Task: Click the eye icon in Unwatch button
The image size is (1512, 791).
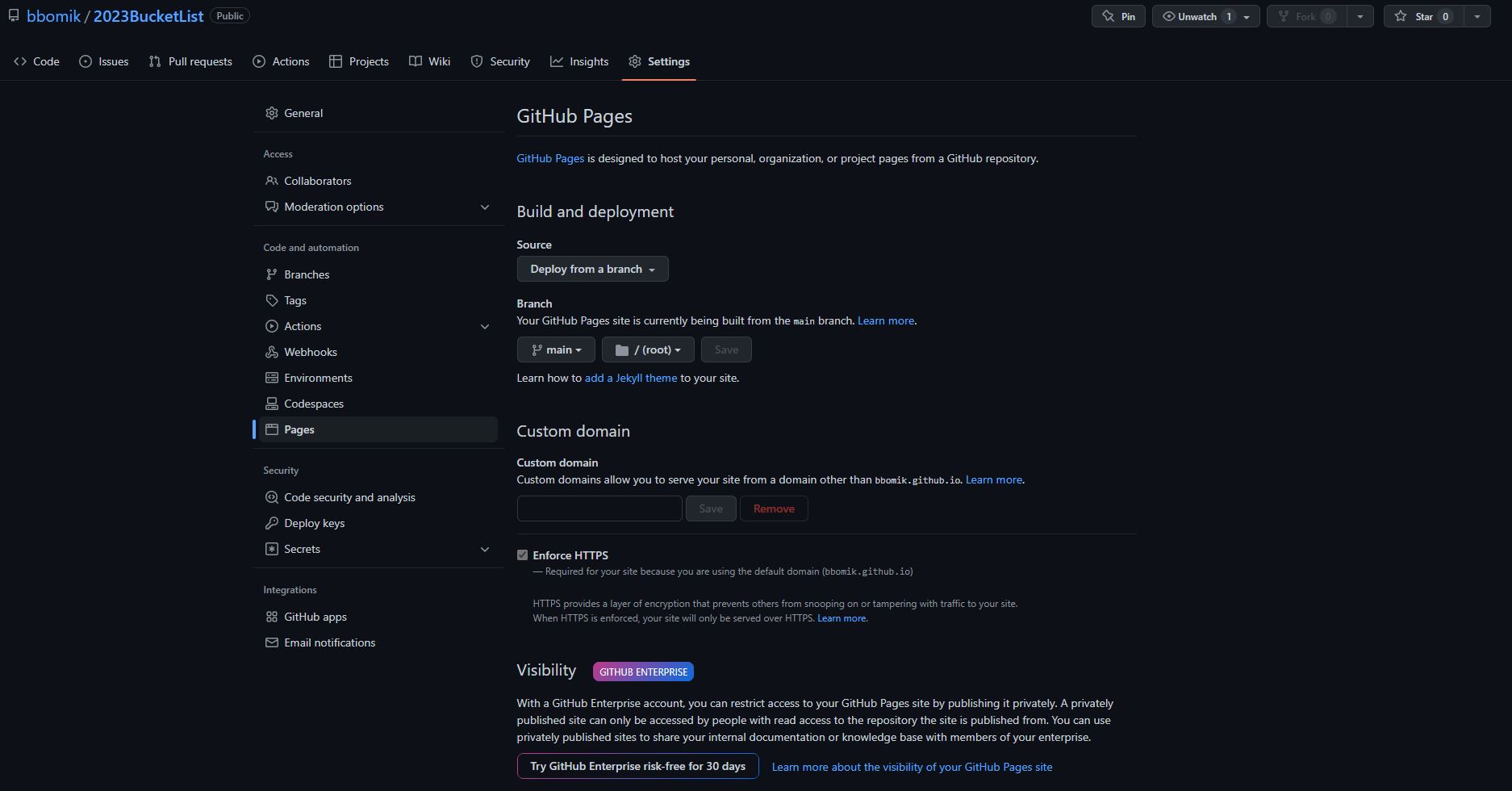Action: click(1168, 16)
